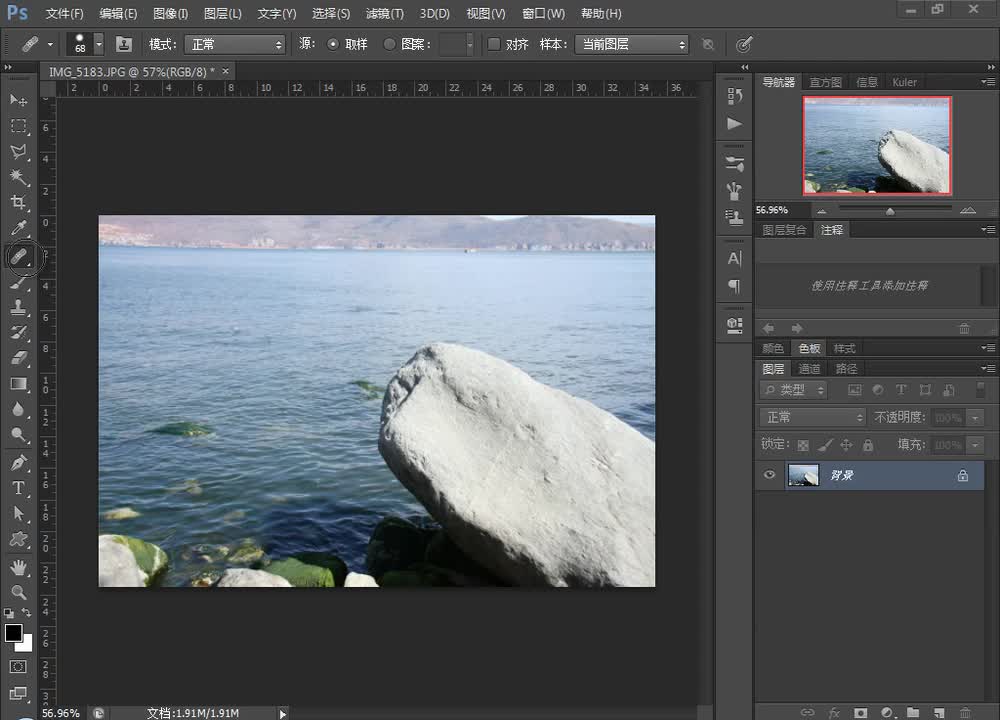Screen dimensions: 1000x720
Task: Select the Hand tool
Action: coord(18,566)
